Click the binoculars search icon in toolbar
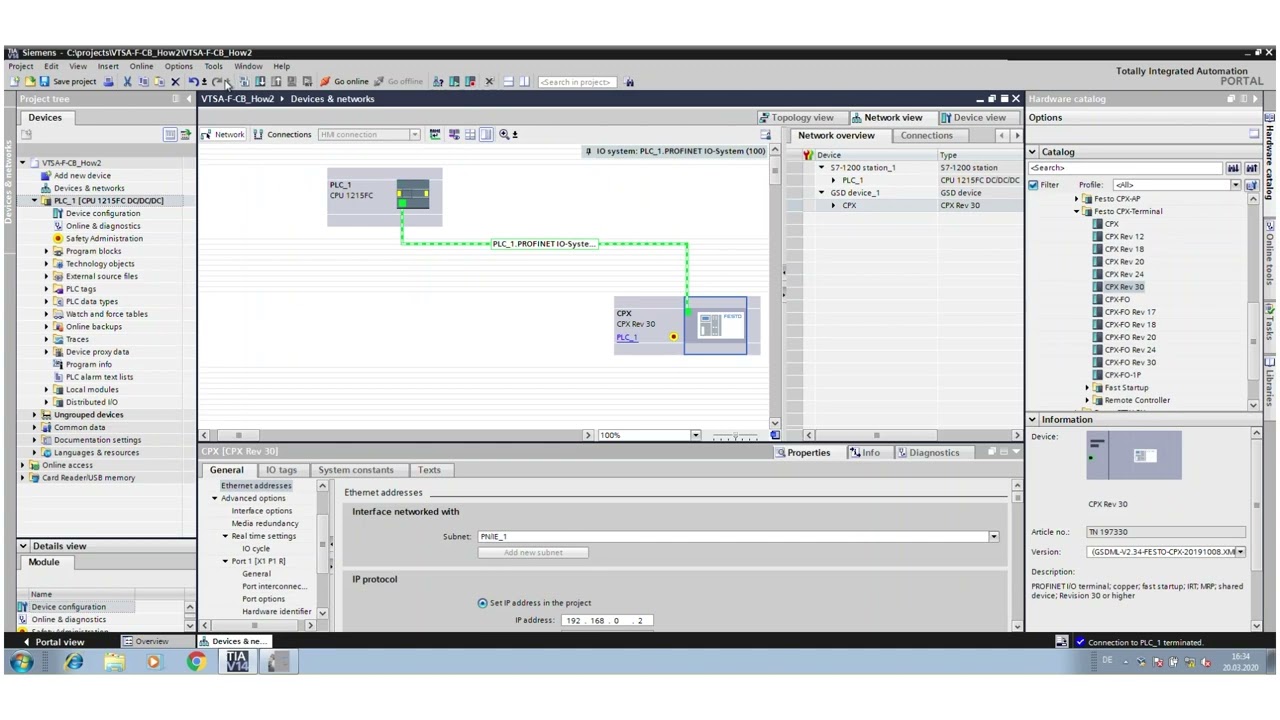This screenshot has width=1280, height=720. click(x=629, y=82)
